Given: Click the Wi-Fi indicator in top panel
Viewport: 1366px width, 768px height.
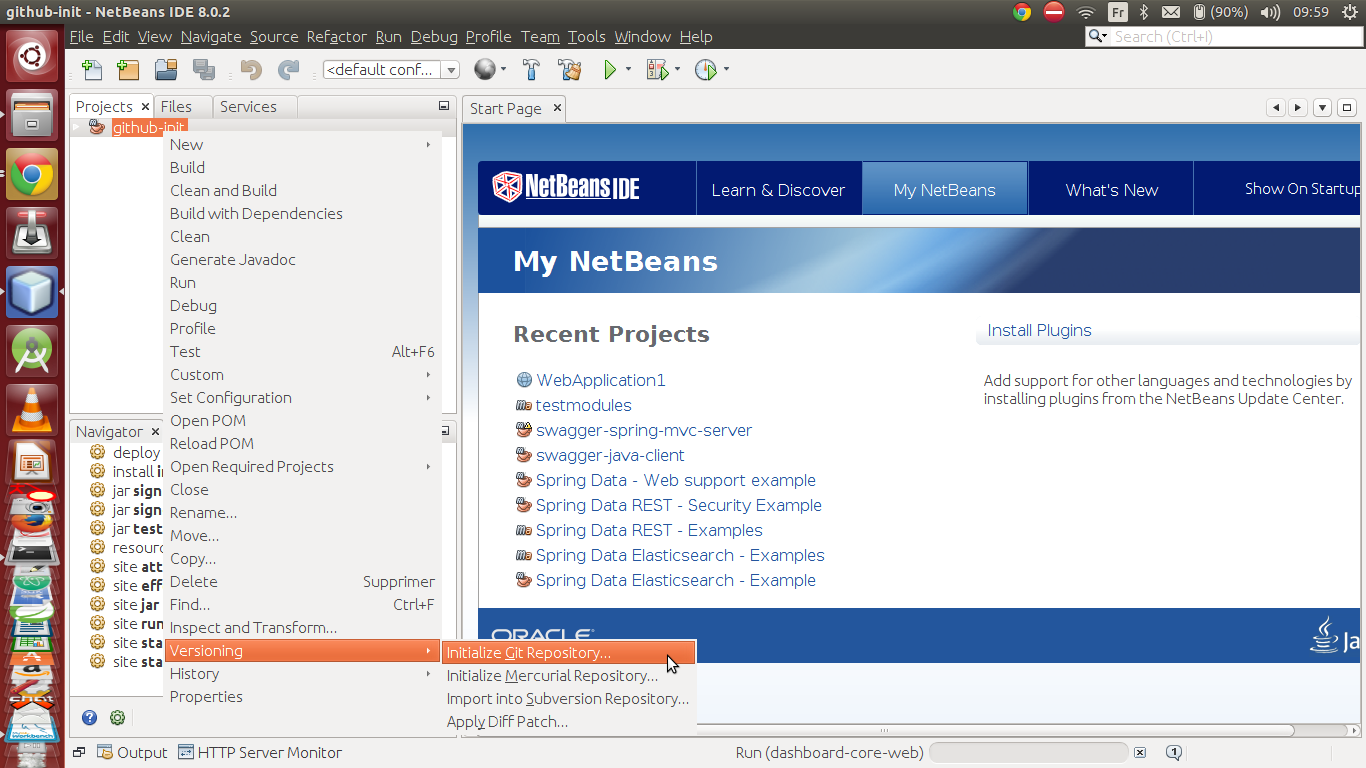Looking at the screenshot, I should 1086,12.
